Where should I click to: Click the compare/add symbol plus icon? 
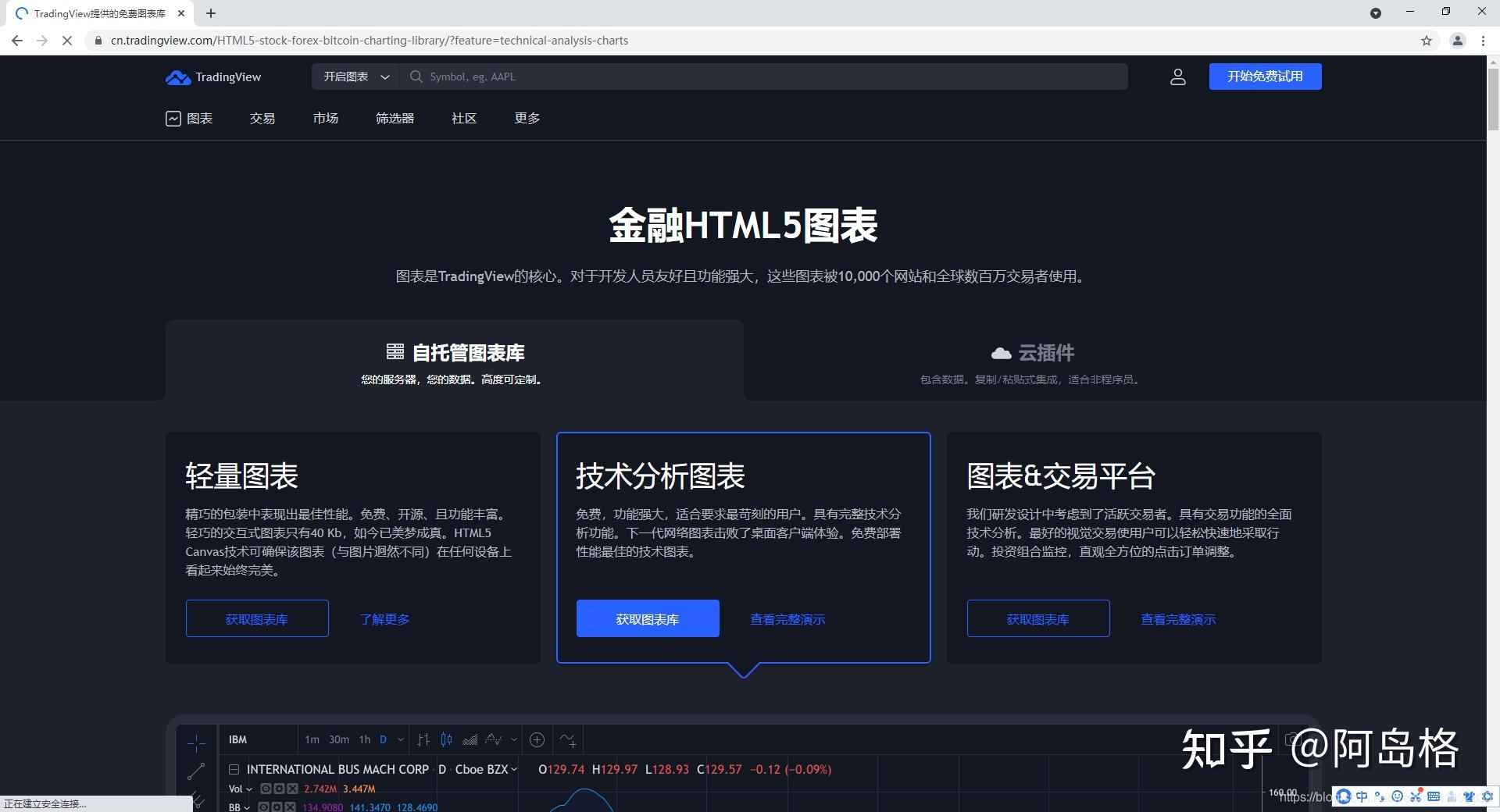pyautogui.click(x=537, y=739)
